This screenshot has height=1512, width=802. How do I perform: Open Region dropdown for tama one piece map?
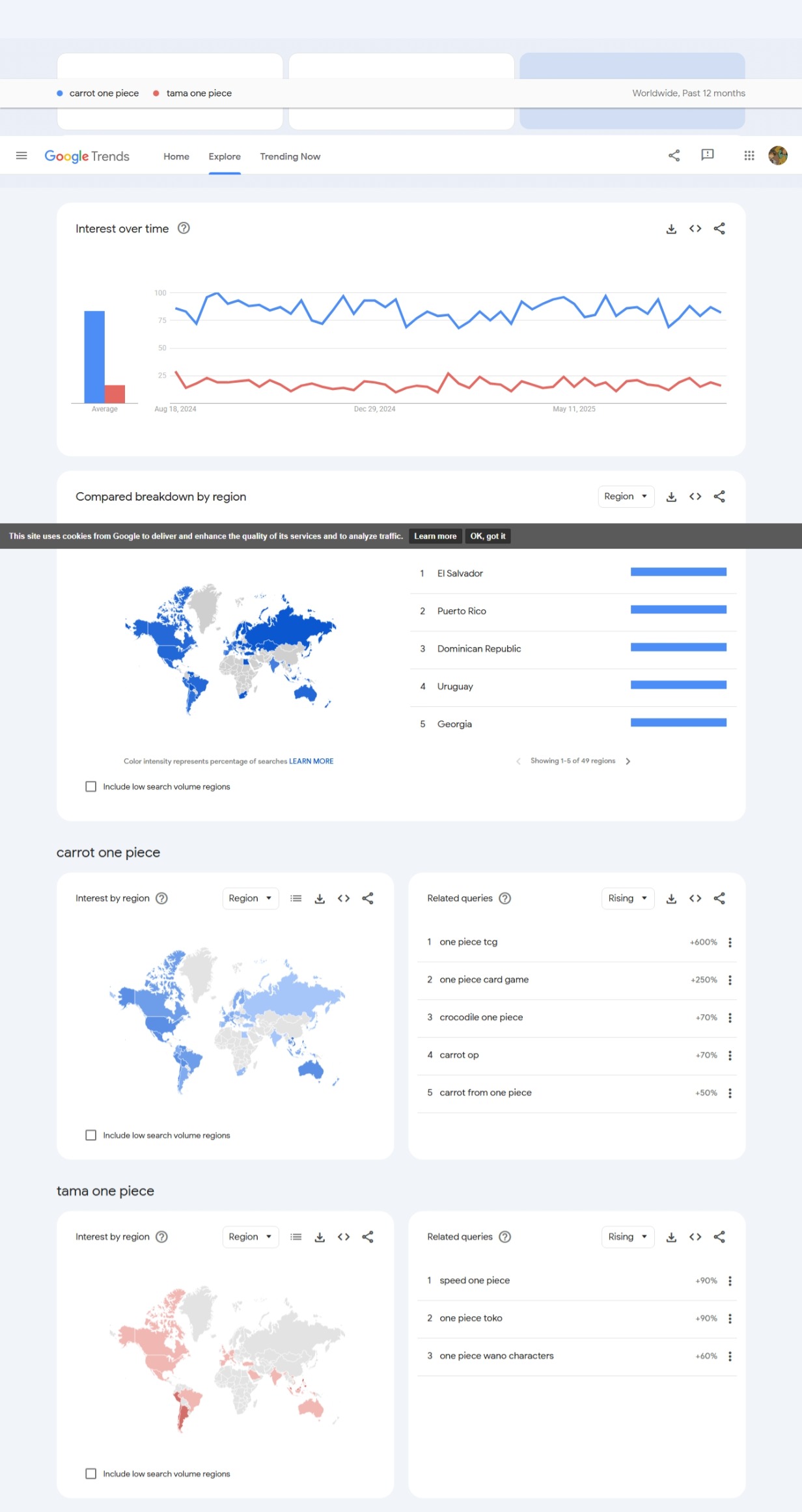(x=251, y=1237)
